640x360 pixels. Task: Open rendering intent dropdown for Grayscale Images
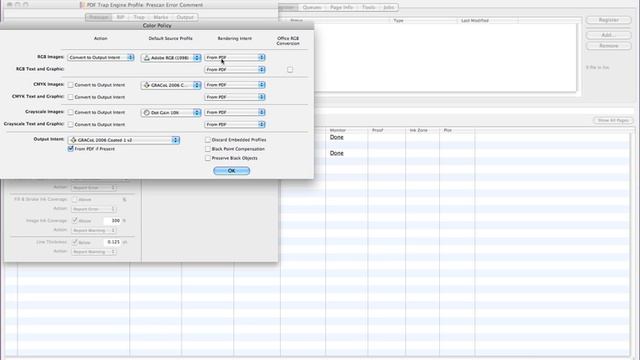tap(235, 112)
